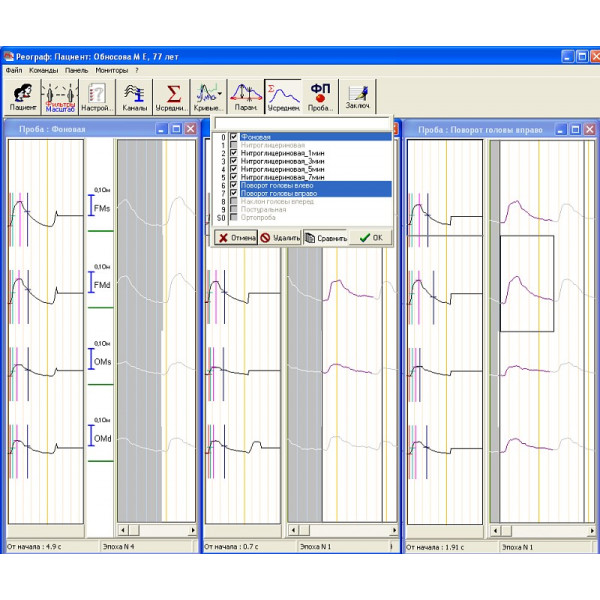The width and height of the screenshot is (600, 600).
Task: Click scrollbar thumb in Фоновая window
Action: coord(134,530)
